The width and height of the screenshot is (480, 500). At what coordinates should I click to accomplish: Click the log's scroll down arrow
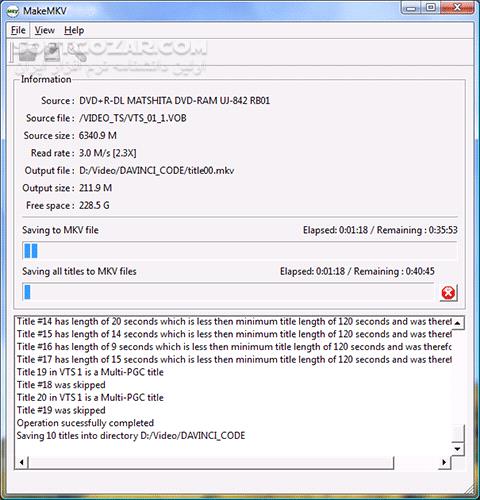457,449
